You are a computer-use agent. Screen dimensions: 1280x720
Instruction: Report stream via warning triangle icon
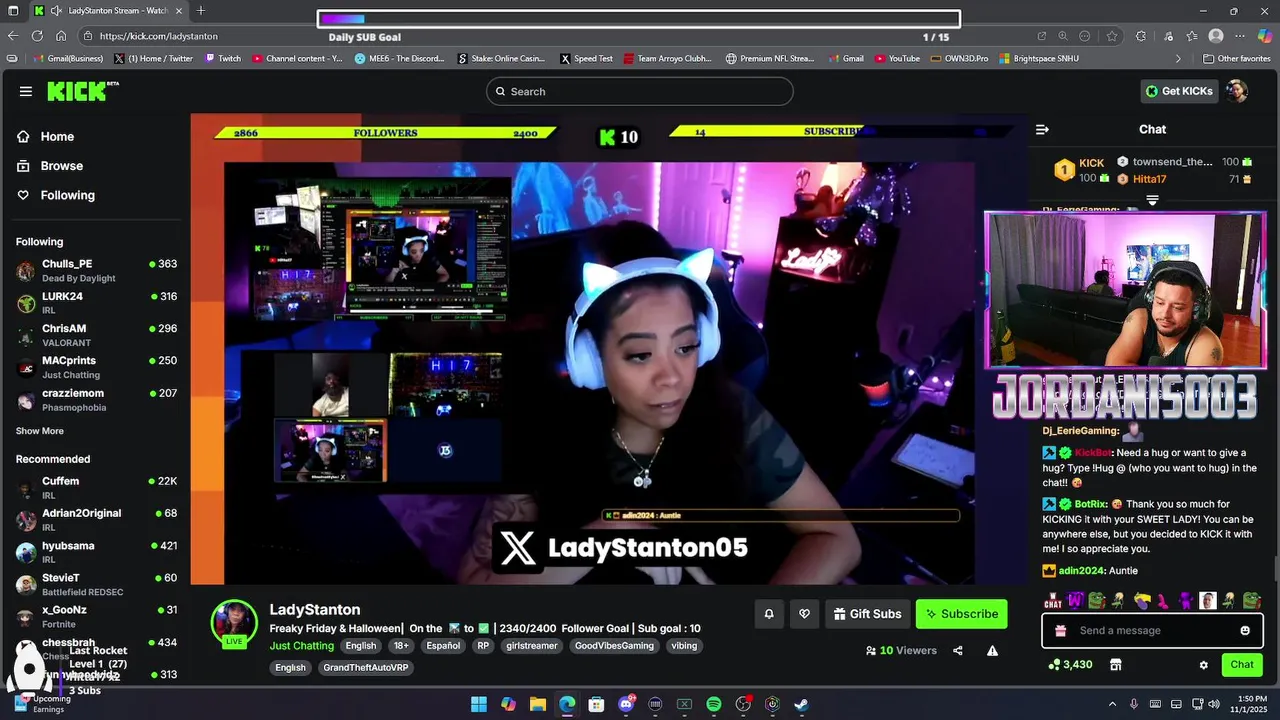[992, 651]
